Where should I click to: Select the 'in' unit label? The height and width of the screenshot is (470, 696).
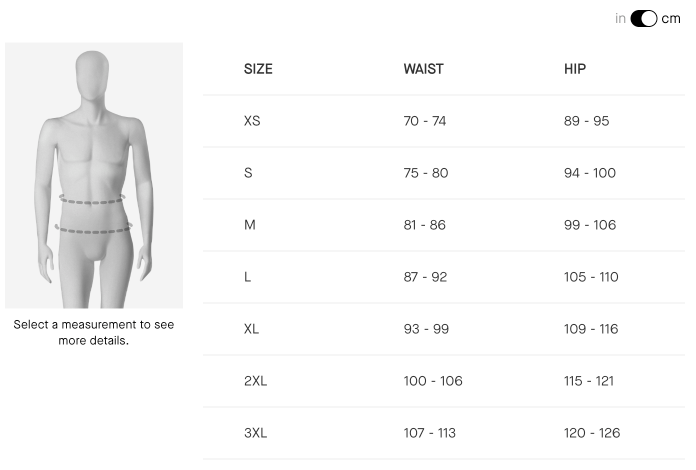click(620, 19)
